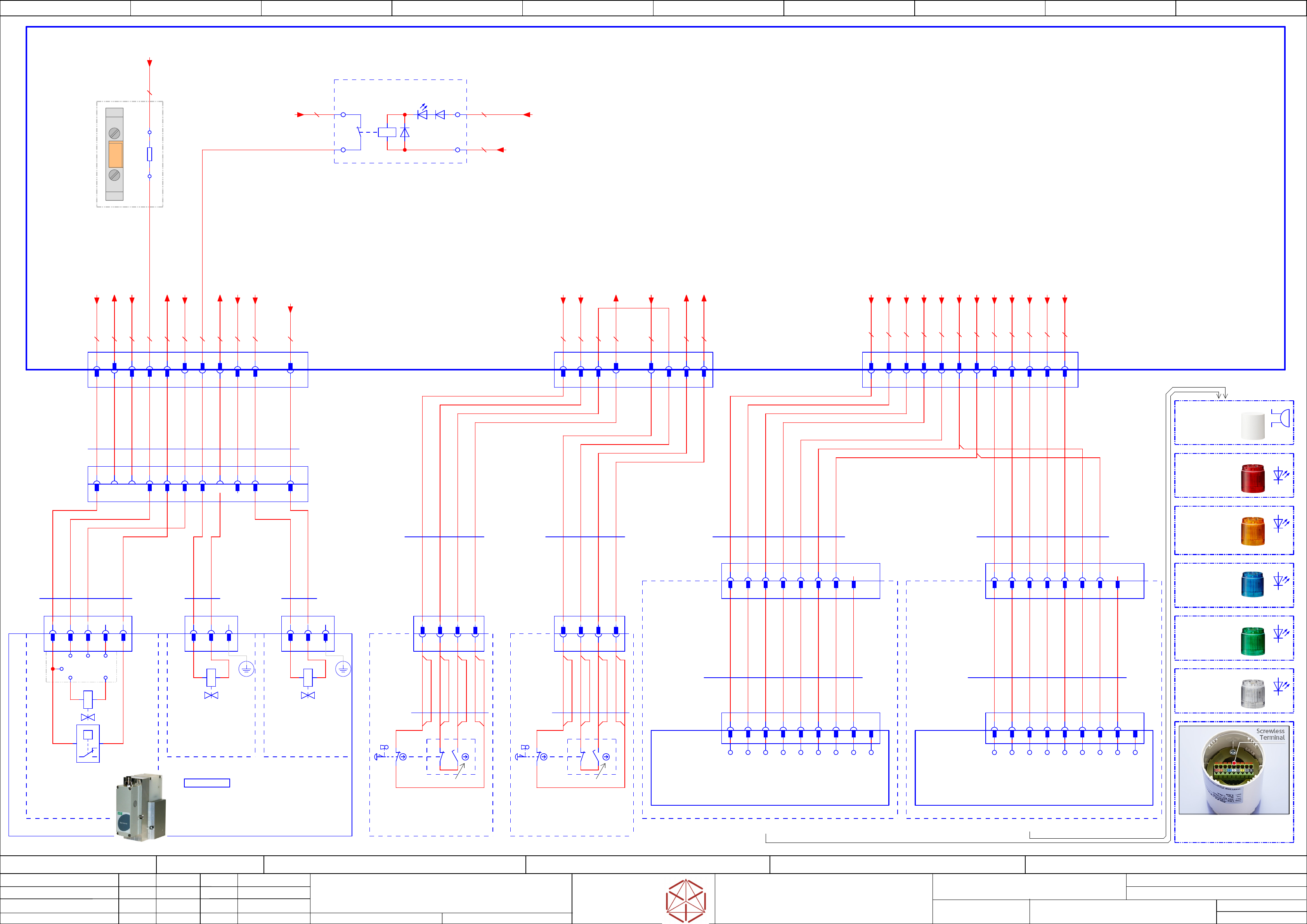Click the white sounder module image
This screenshot has width=1307, height=924.
1252,426
